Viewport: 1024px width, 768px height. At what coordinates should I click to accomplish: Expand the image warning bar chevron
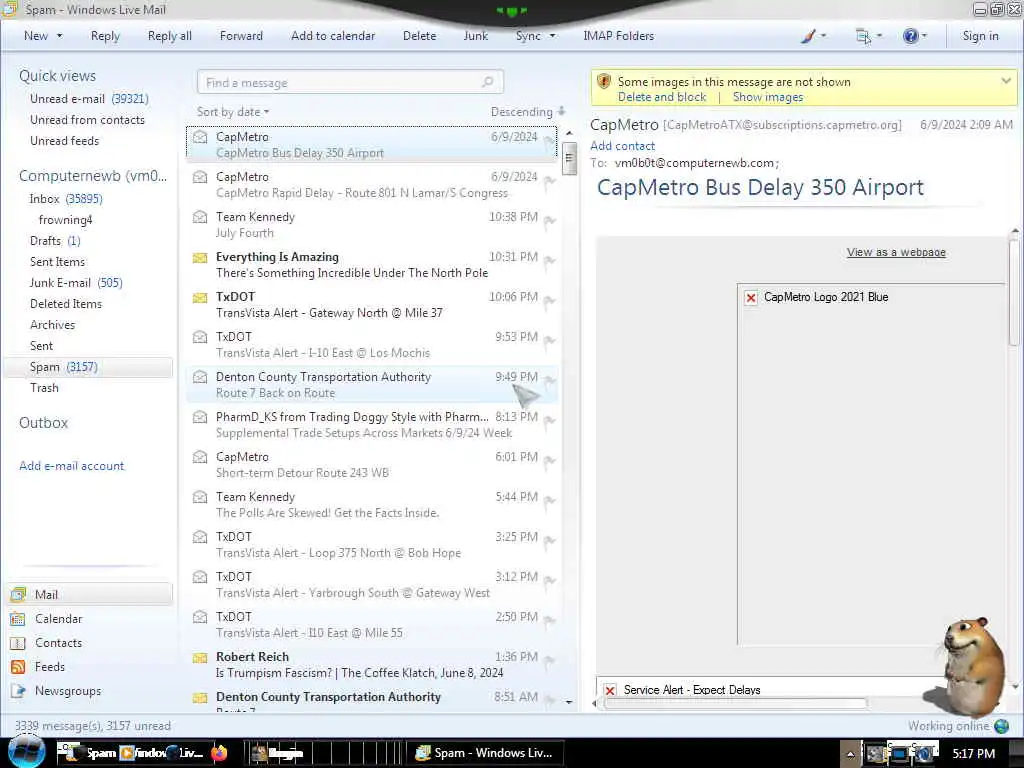(1006, 82)
